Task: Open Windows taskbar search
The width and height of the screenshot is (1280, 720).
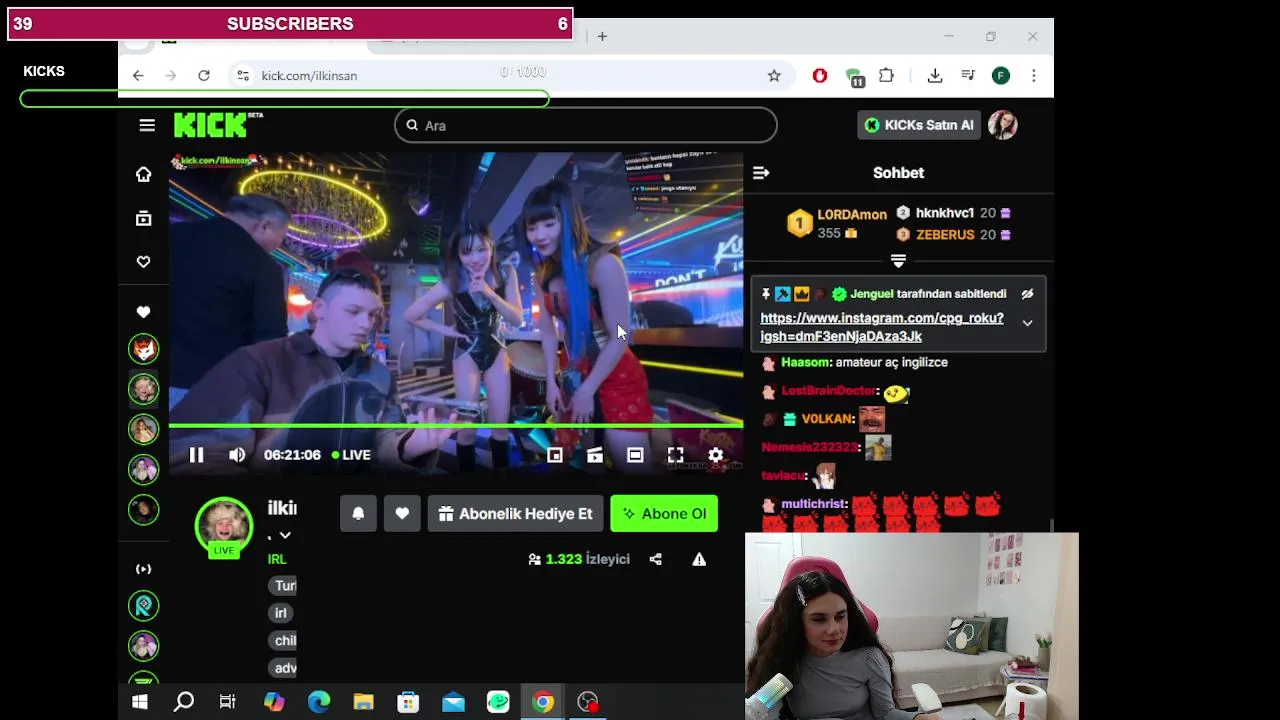Action: (x=184, y=702)
